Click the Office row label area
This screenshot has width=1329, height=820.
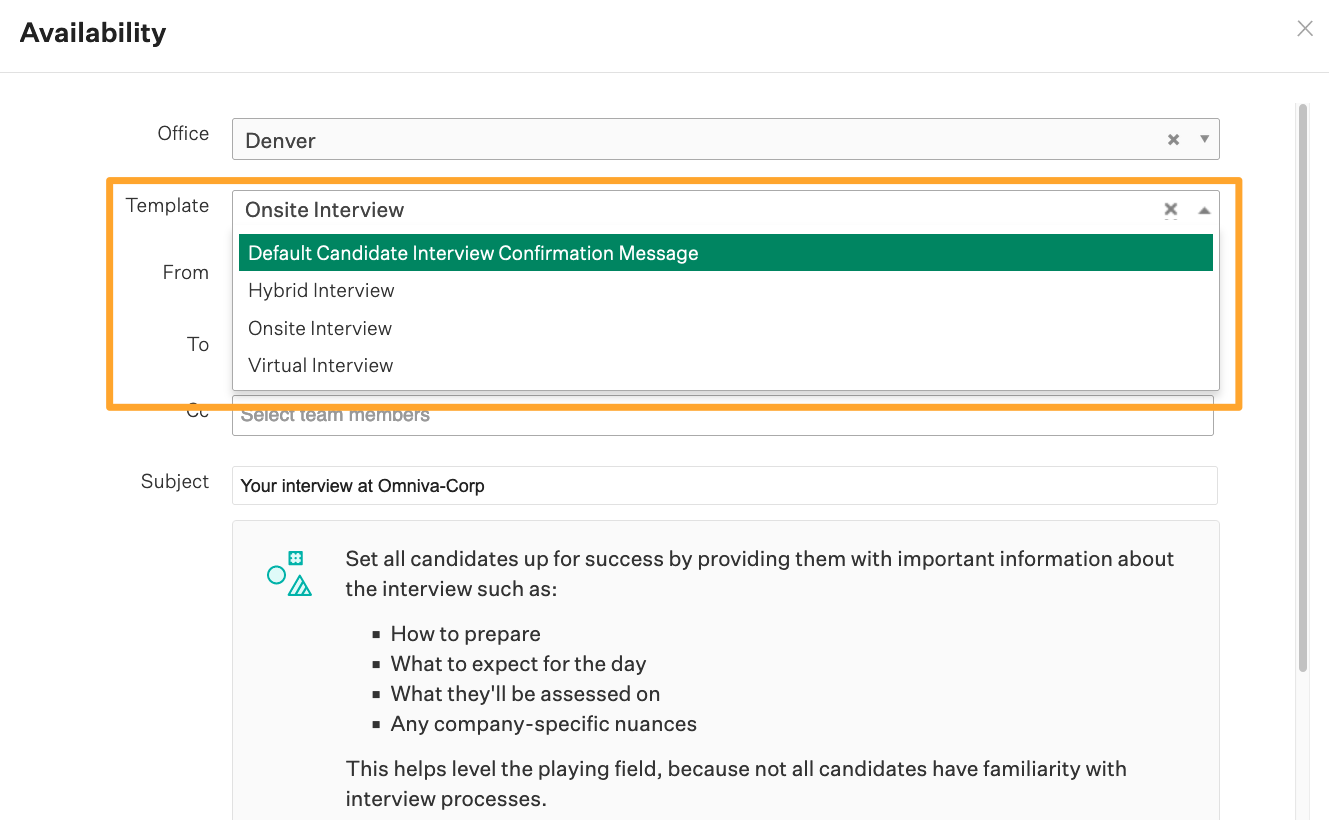182,133
